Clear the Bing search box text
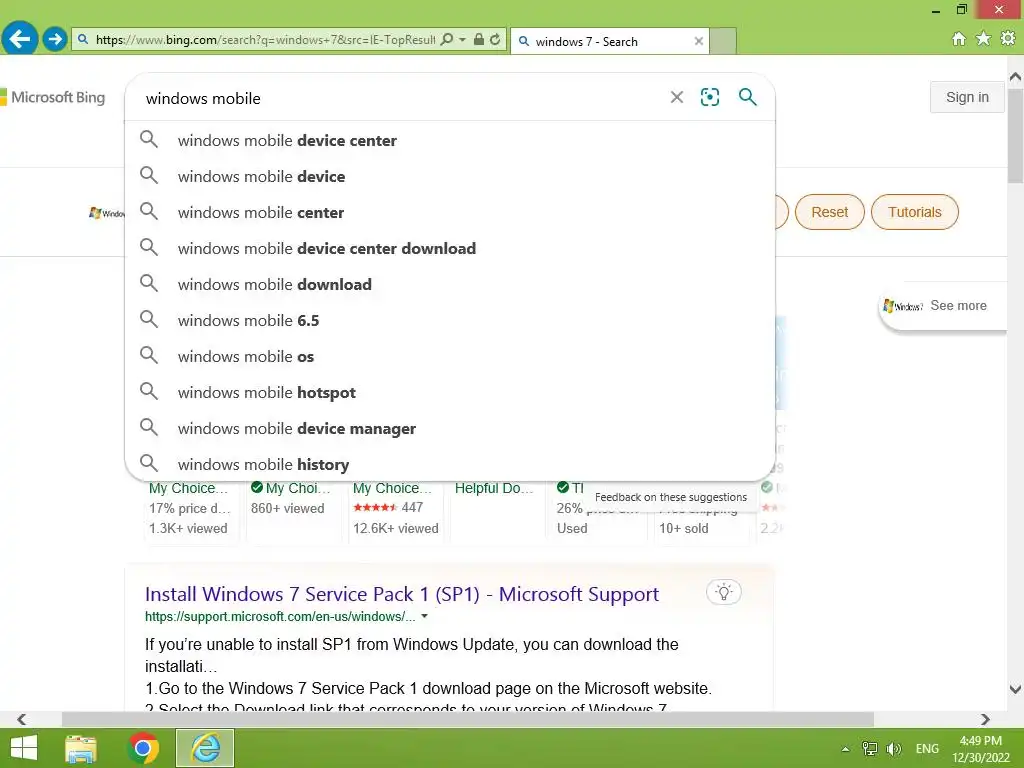The image size is (1024, 768). (677, 97)
